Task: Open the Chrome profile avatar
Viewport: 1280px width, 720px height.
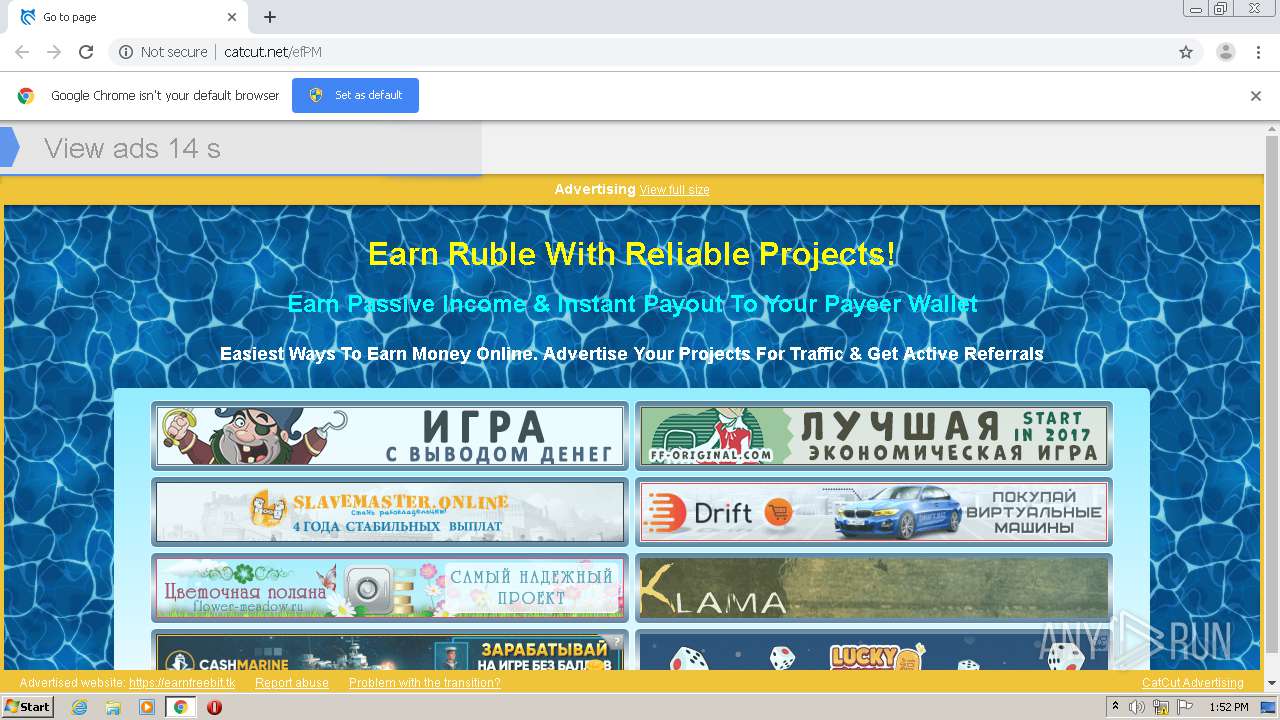Action: pyautogui.click(x=1225, y=52)
